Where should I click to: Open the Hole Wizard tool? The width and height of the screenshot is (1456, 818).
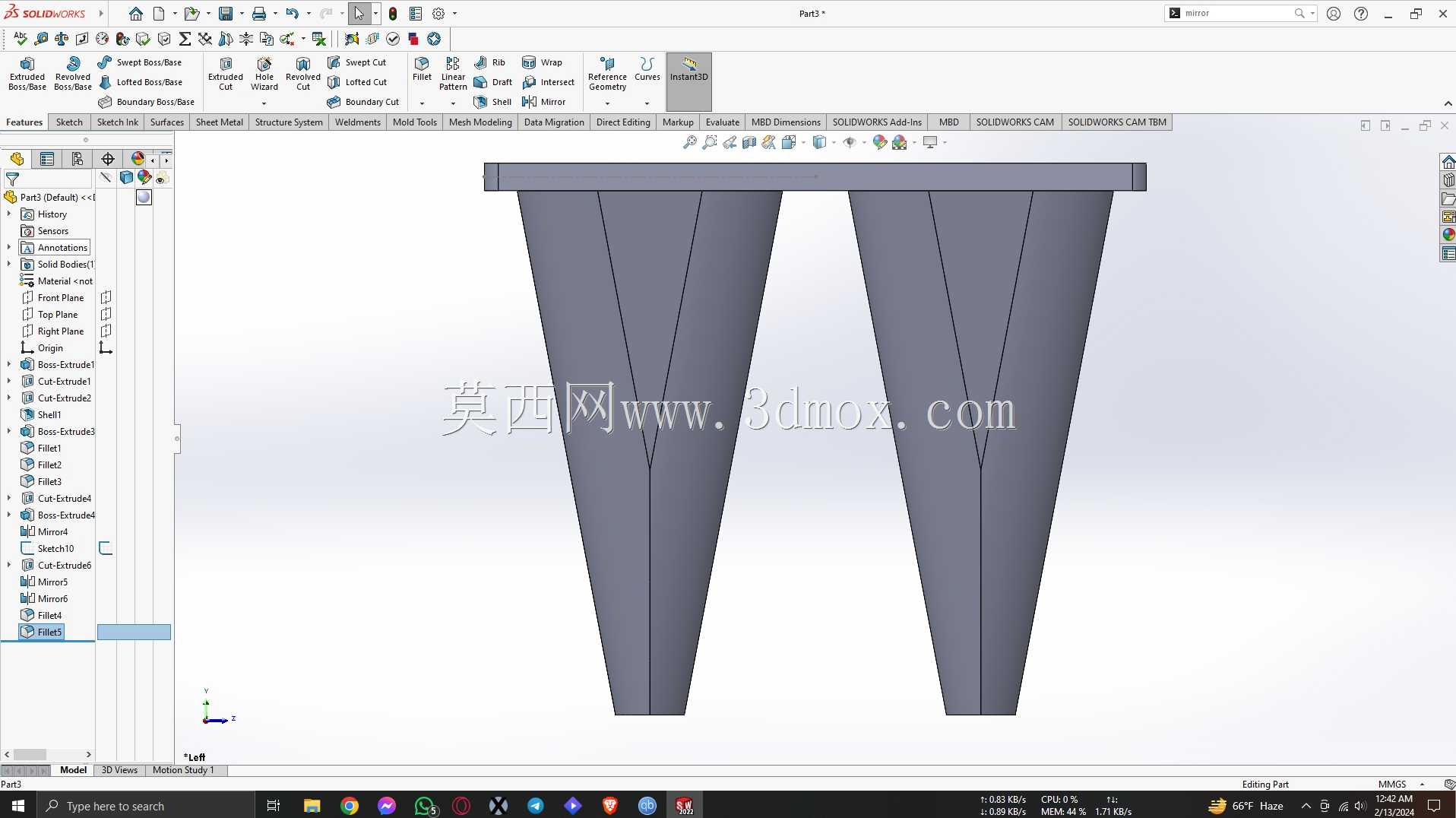(264, 74)
